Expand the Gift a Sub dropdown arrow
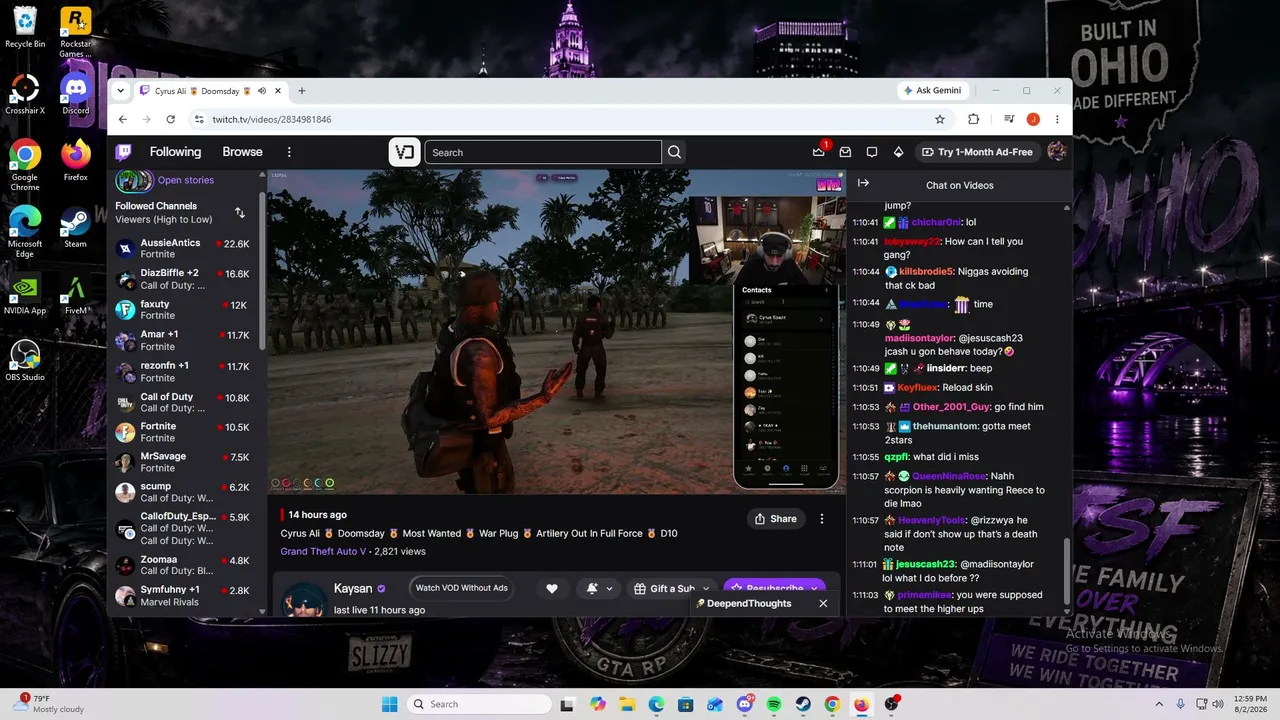1280x720 pixels. click(x=705, y=589)
